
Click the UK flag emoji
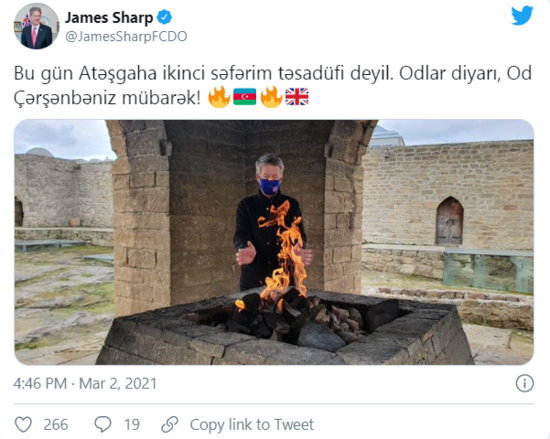(x=297, y=97)
